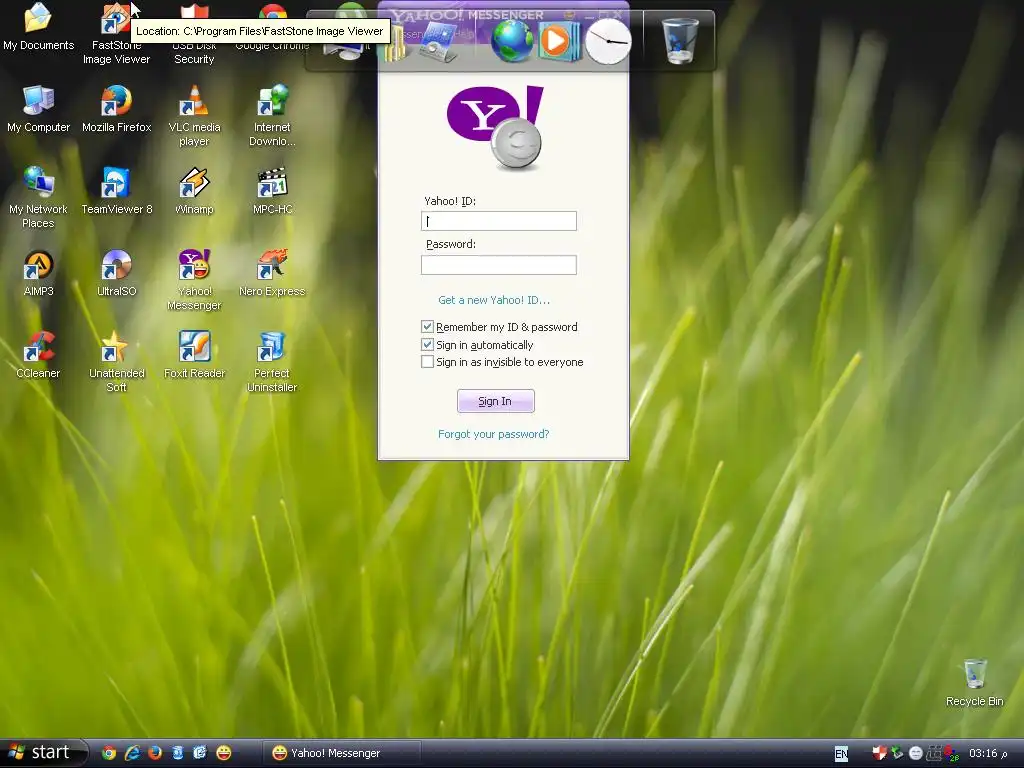
Task: Launch Internet Download Manager shortcut
Action: (272, 115)
